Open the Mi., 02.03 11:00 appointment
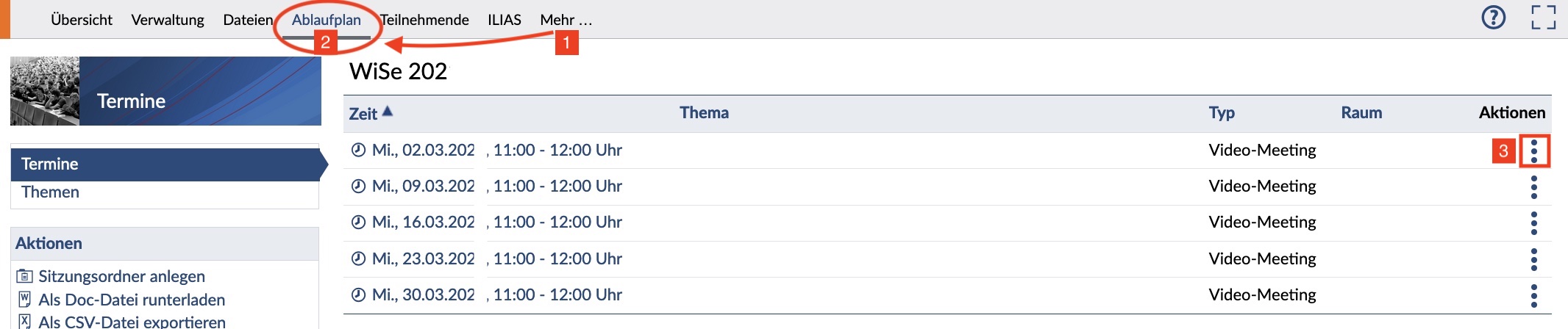1568x329 pixels. pyautogui.click(x=496, y=151)
